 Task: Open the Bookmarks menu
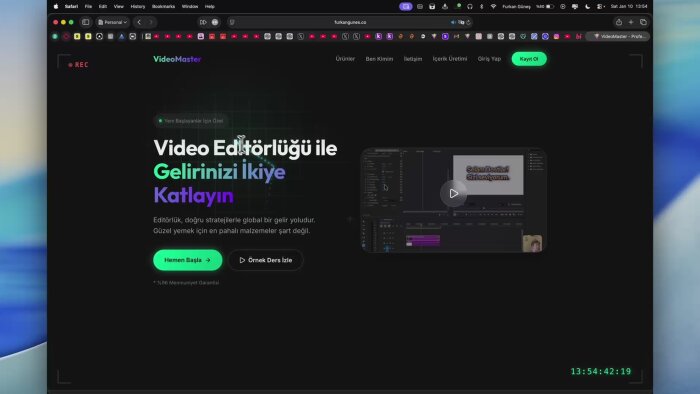coord(163,6)
